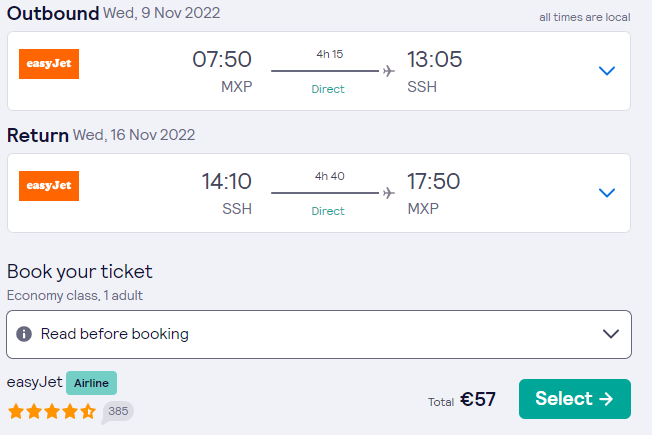Click the outbound arrival time 13:05

tap(434, 59)
